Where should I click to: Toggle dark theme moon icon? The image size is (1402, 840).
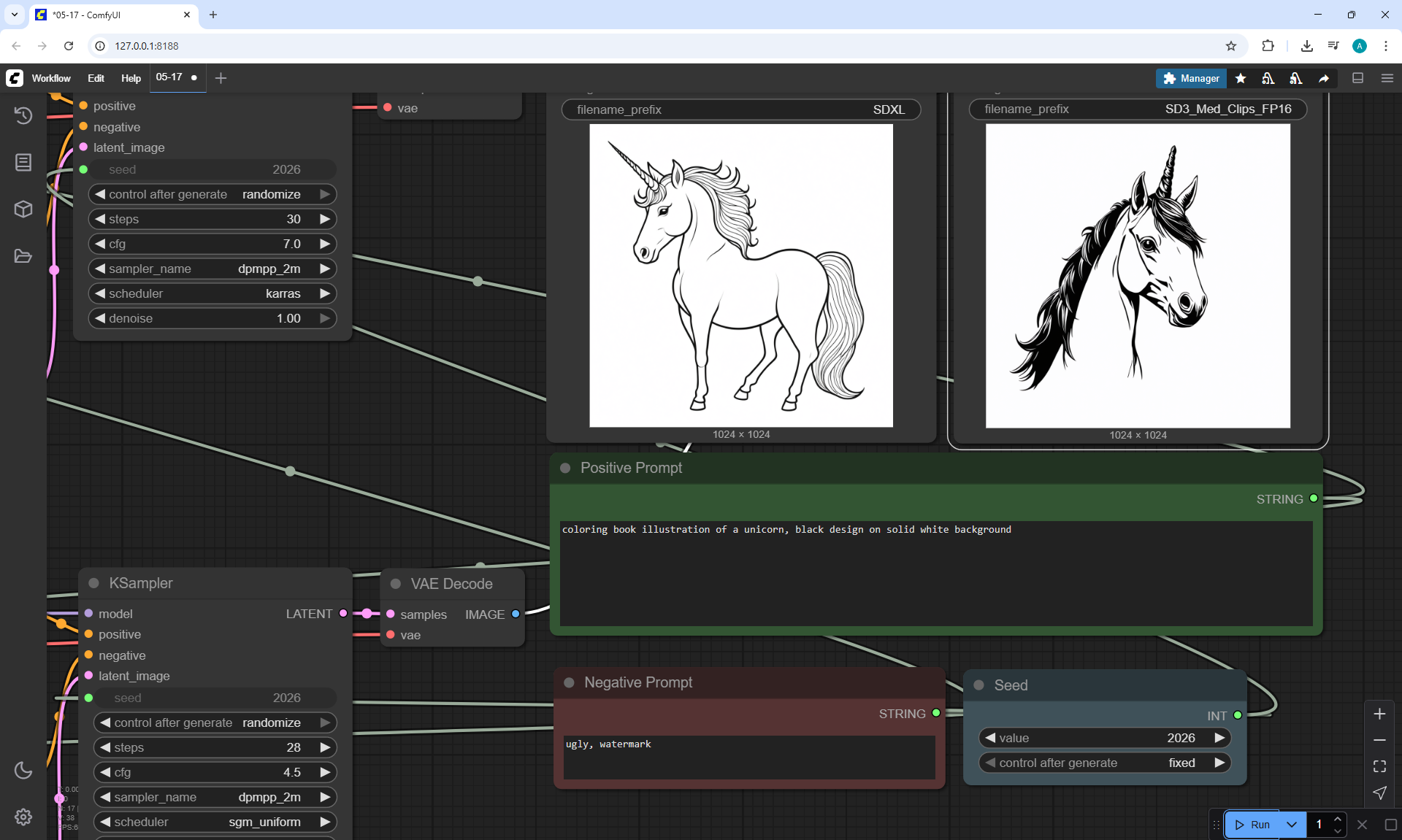click(23, 770)
